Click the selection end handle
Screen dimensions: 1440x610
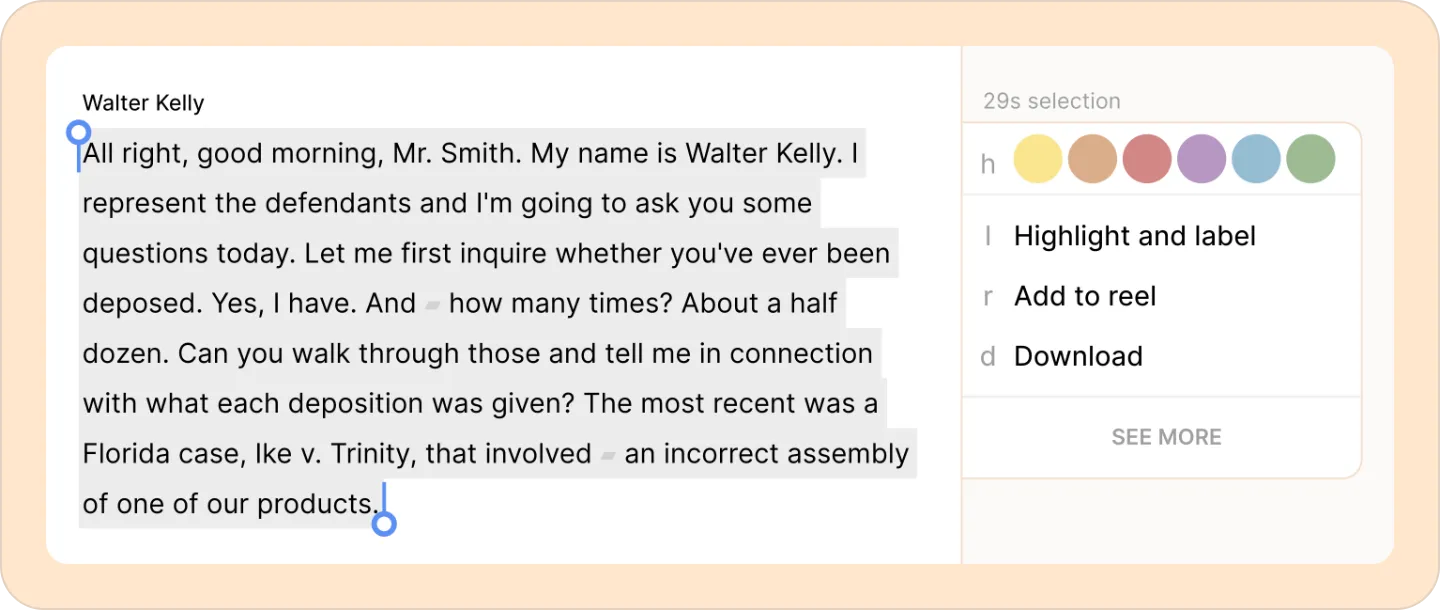384,523
